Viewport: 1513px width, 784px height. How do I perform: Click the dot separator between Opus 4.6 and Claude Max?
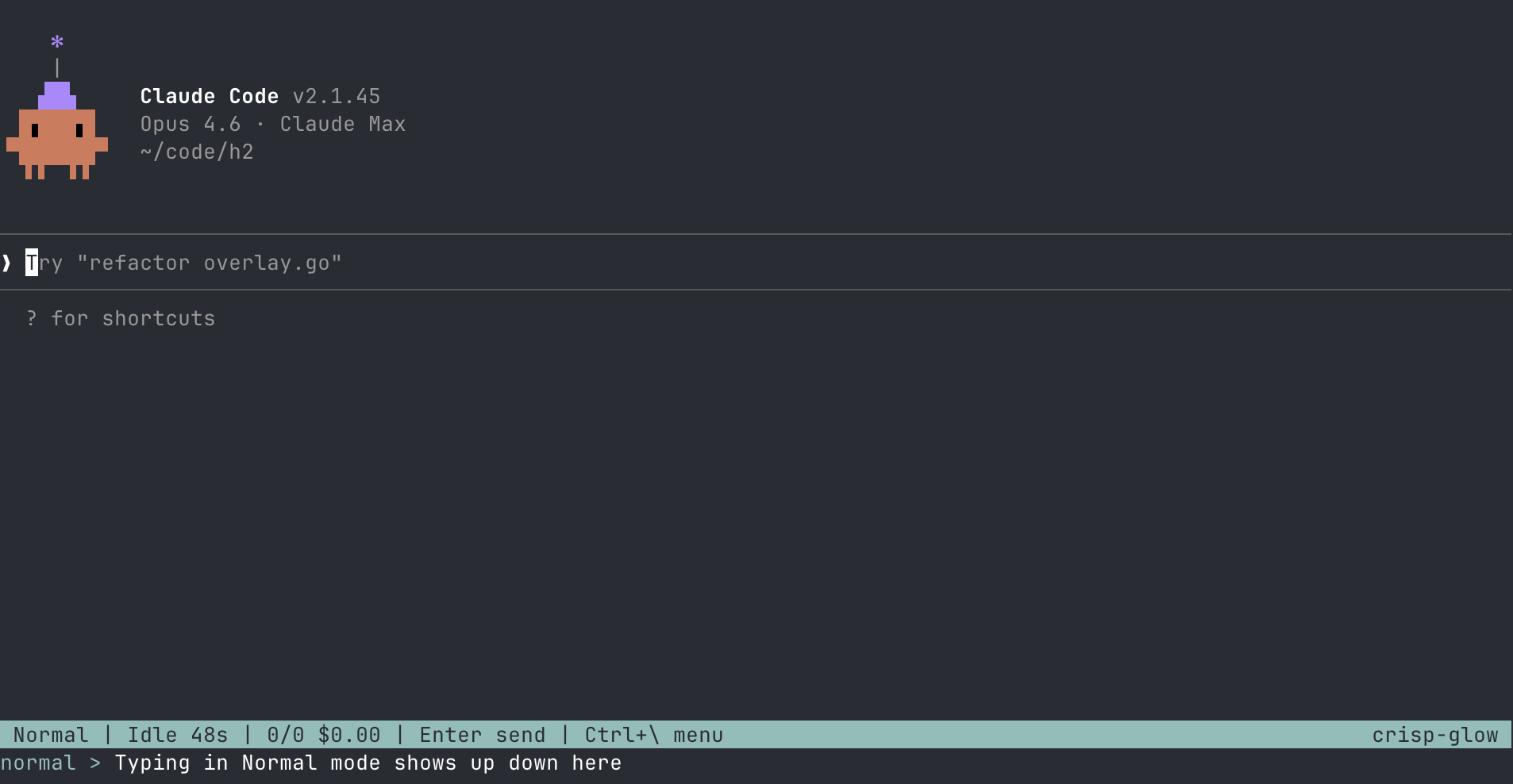tap(262, 125)
